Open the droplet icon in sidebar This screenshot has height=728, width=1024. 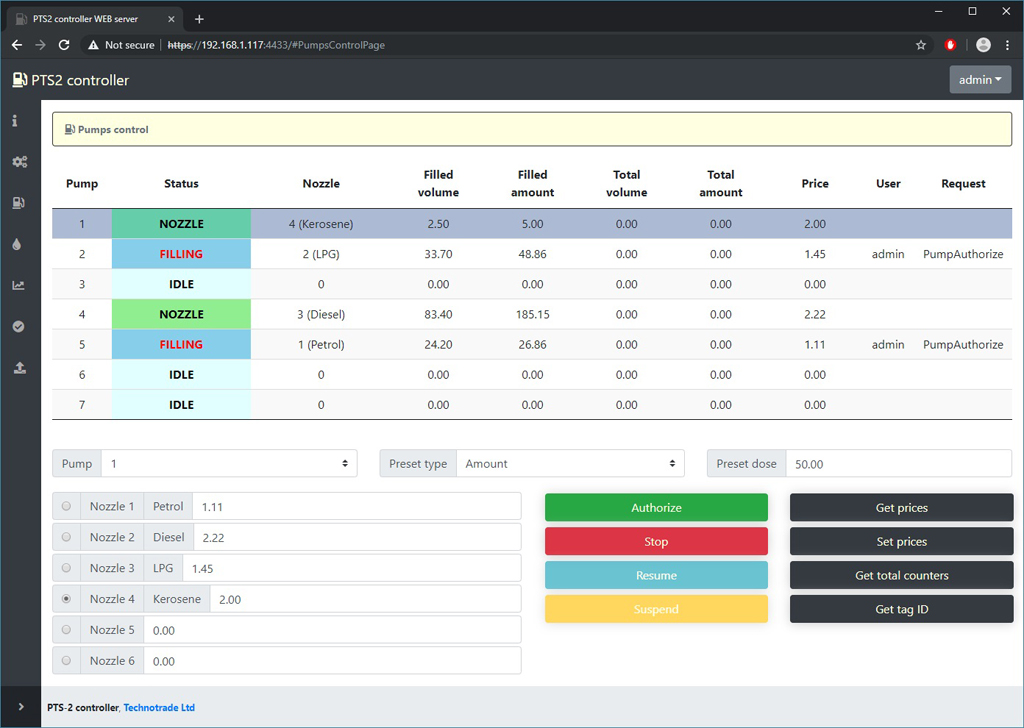click(19, 244)
